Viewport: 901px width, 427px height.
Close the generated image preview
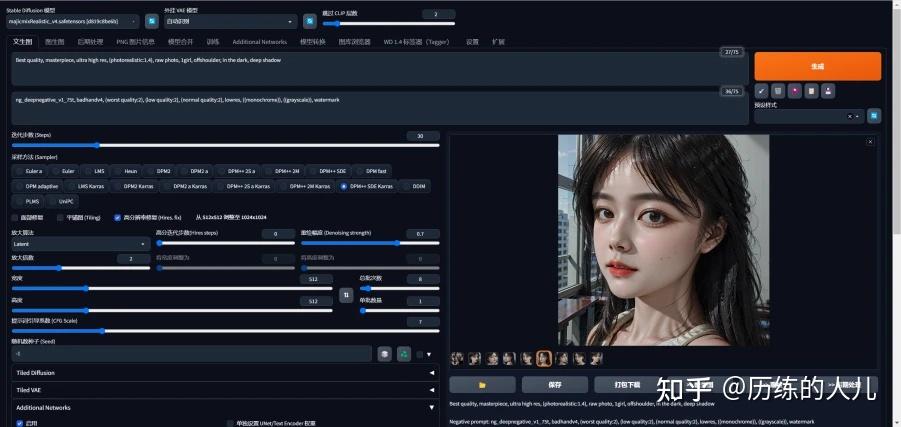[x=870, y=141]
